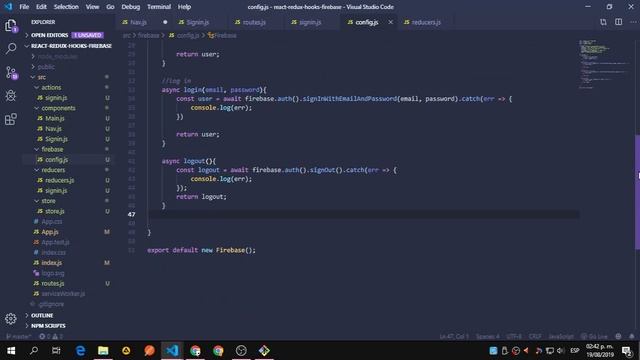Image resolution: width=640 pixels, height=360 pixels.
Task: Switch to the reducers.js tab
Action: (426, 22)
